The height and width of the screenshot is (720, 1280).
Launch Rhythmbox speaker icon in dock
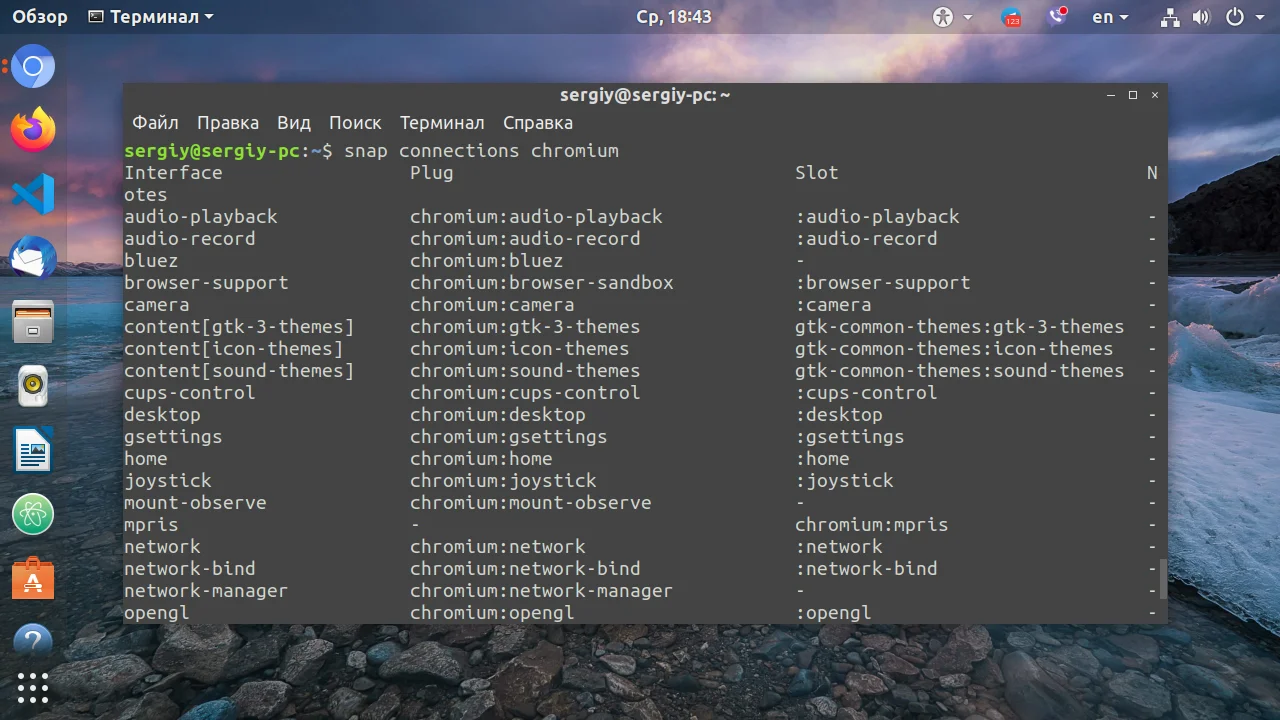click(33, 386)
